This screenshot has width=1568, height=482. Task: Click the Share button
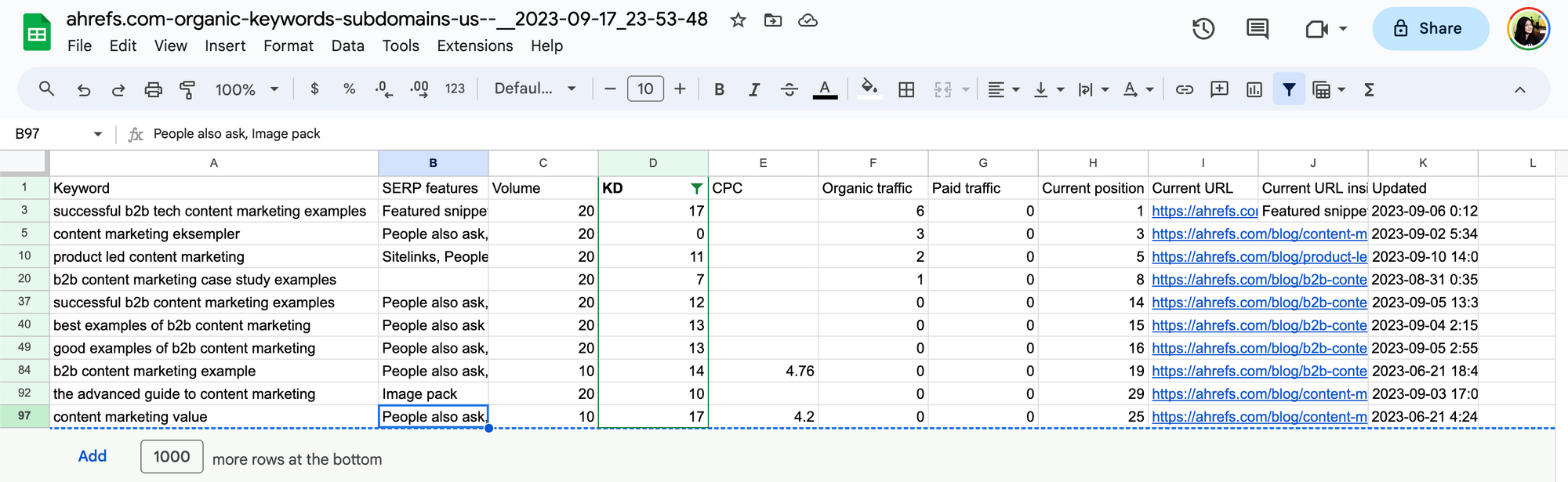click(1430, 28)
